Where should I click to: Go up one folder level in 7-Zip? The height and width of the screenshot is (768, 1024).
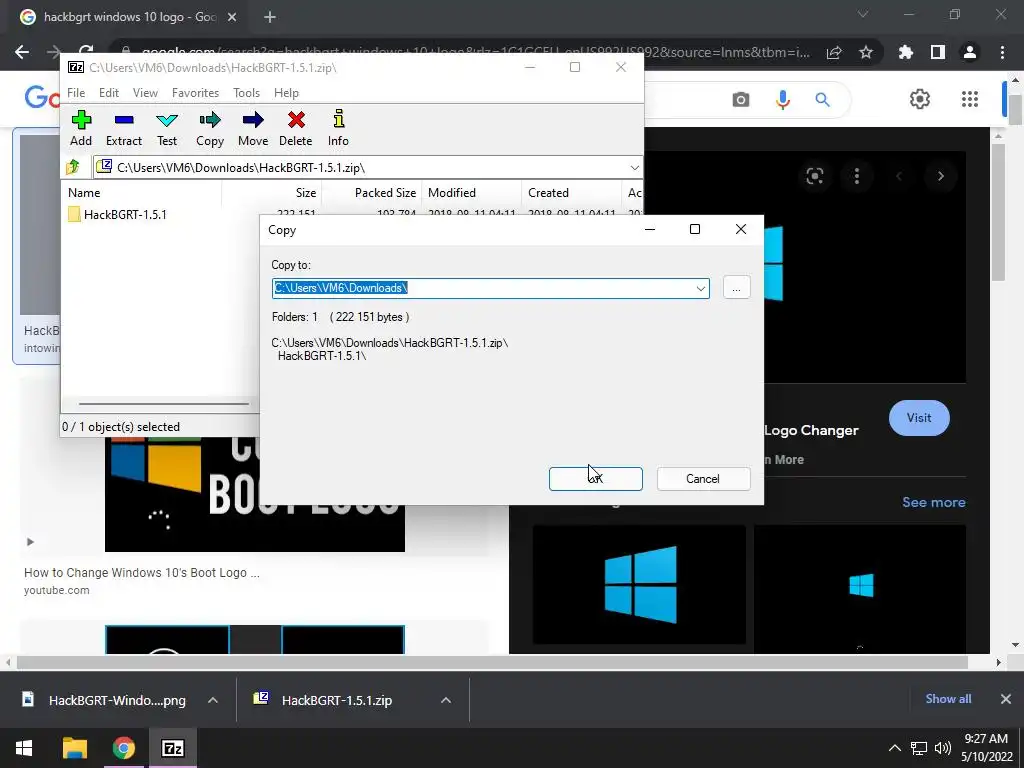click(x=73, y=167)
